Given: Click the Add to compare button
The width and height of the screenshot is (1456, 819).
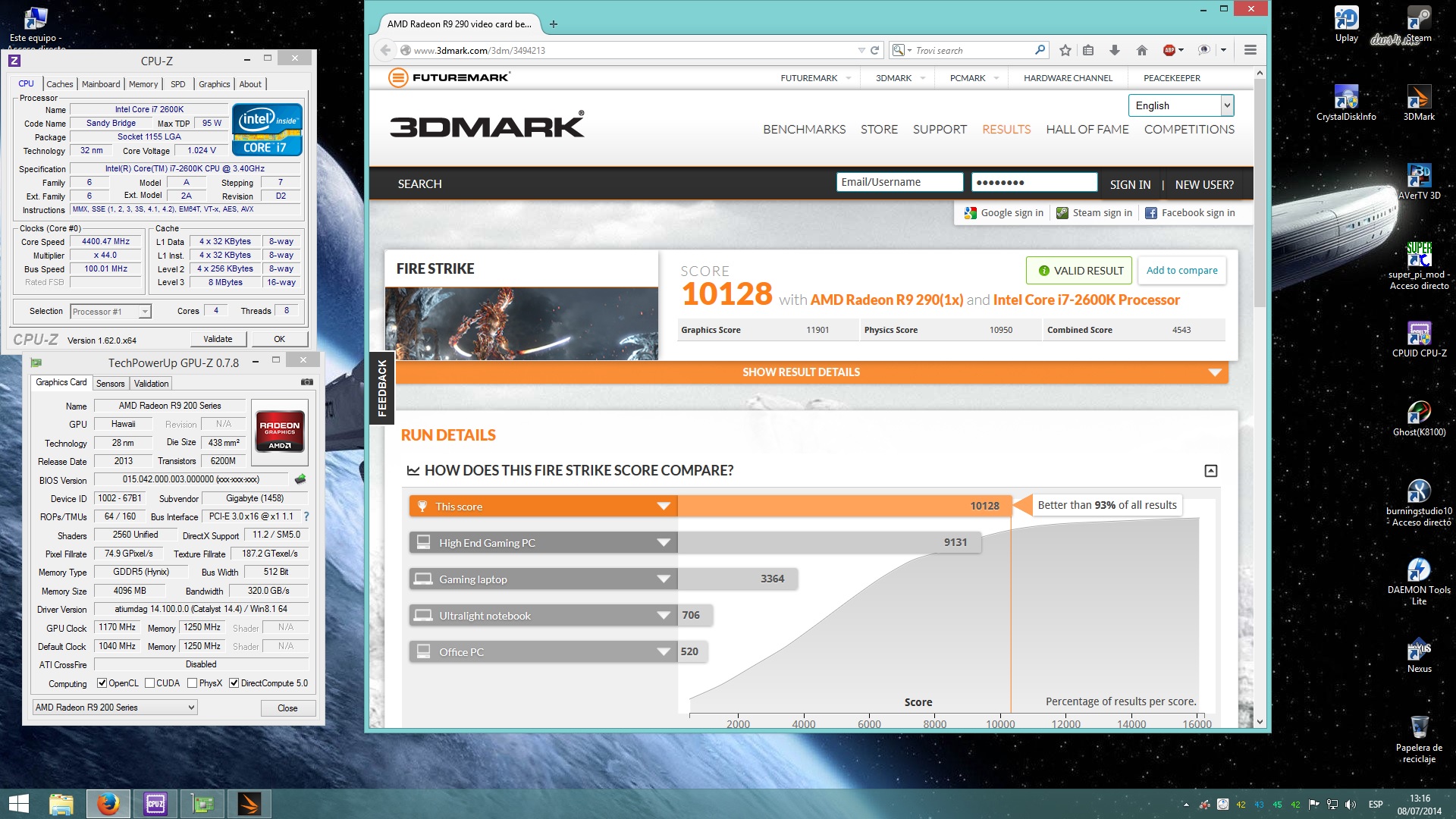Looking at the screenshot, I should click(x=1181, y=271).
